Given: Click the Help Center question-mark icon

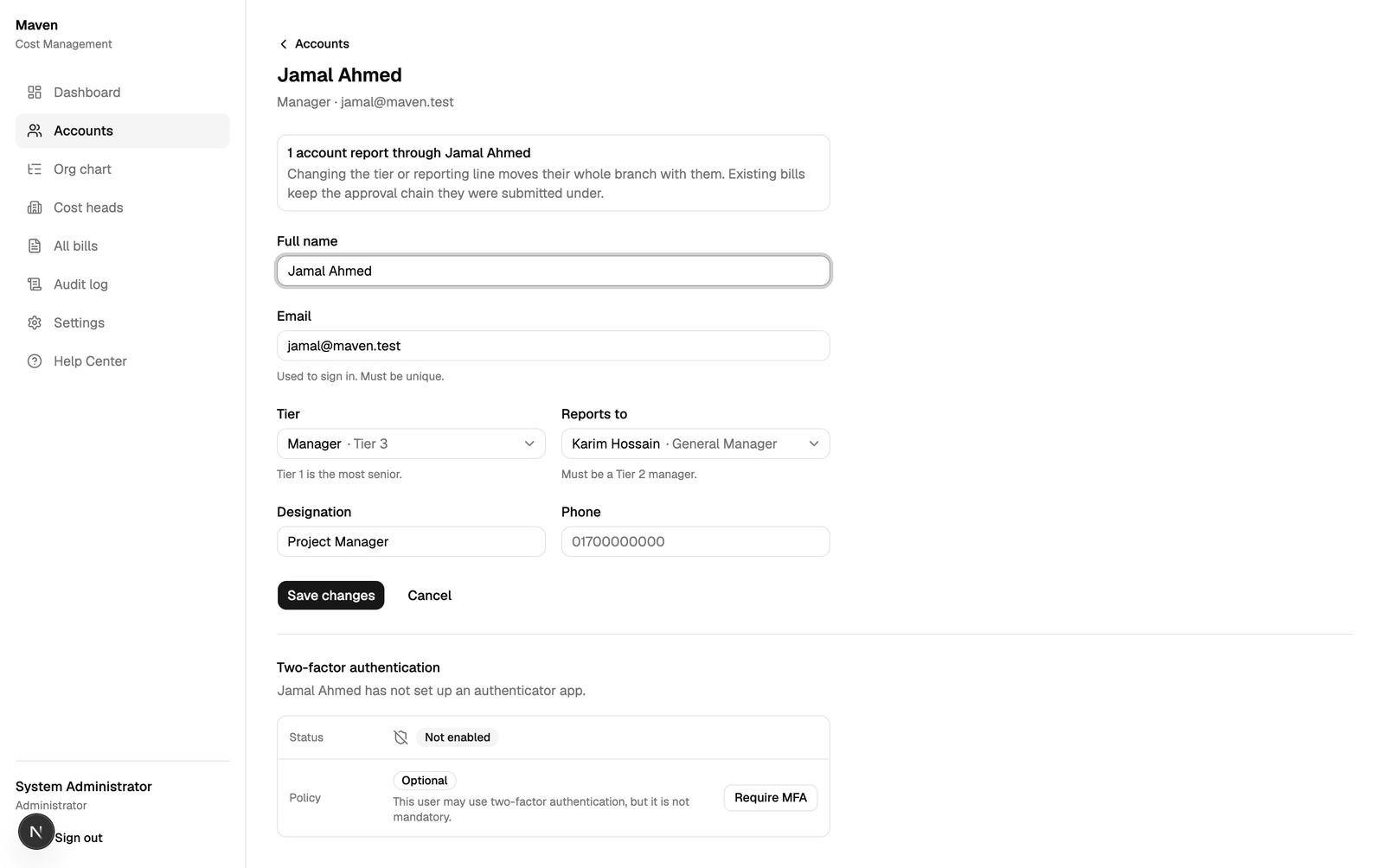Looking at the screenshot, I should coord(35,361).
